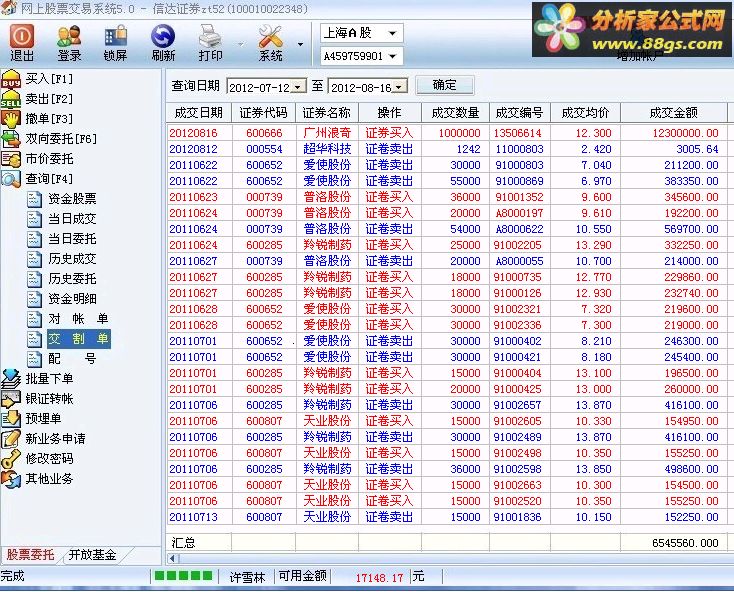Select the 超华科技 security name cell
Viewport: 734px width, 592px height.
(x=327, y=149)
